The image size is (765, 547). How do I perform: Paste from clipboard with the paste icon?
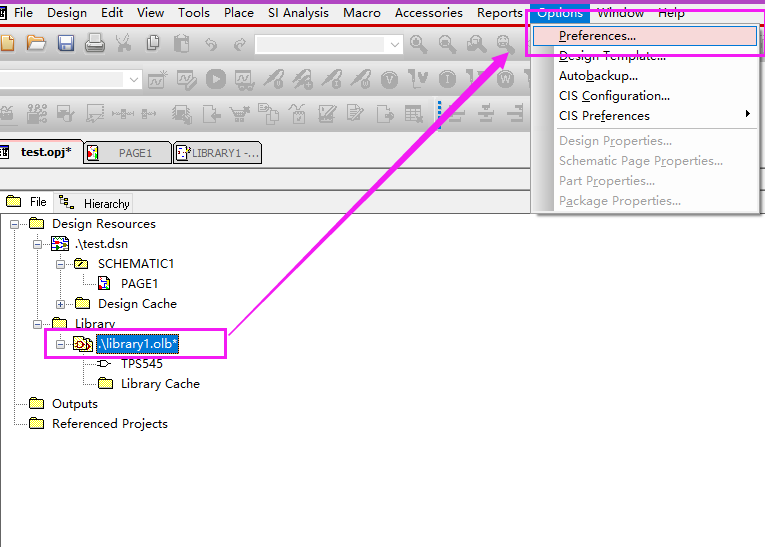181,44
